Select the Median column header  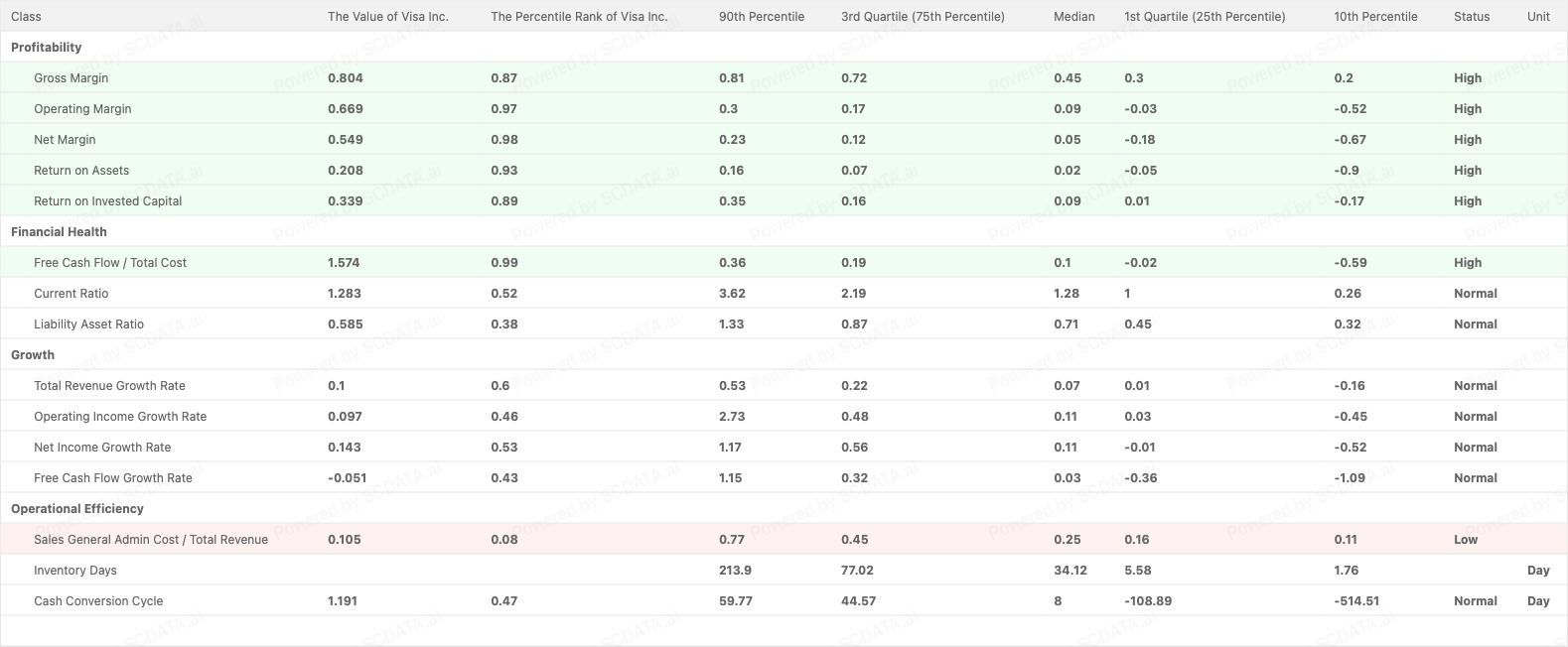pyautogui.click(x=1073, y=17)
